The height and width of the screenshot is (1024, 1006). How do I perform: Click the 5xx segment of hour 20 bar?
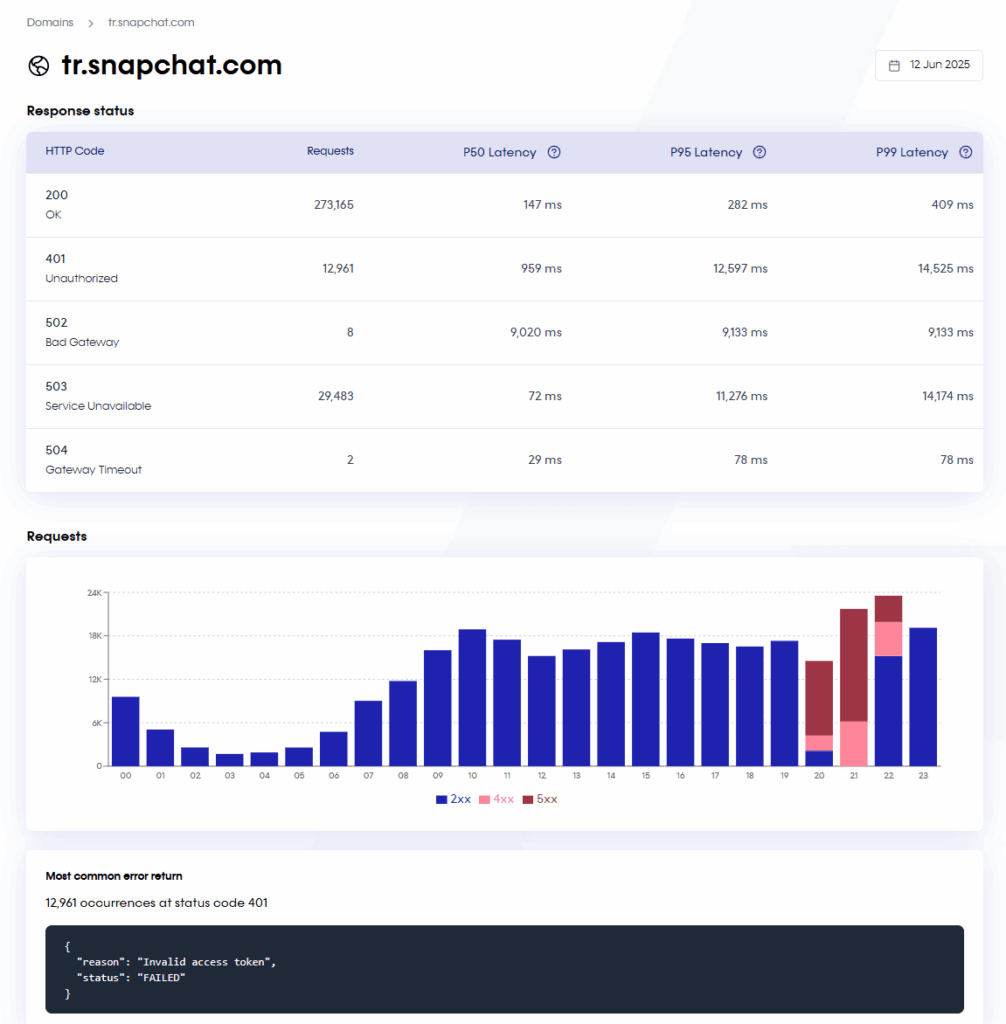click(x=819, y=699)
